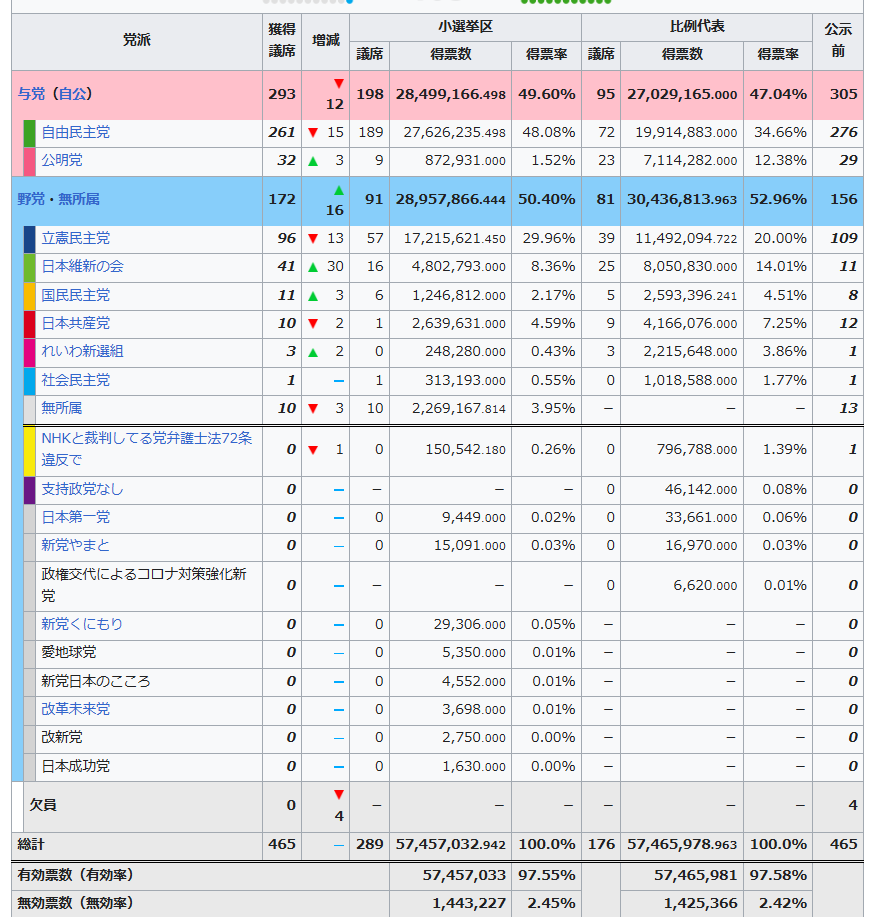Open the 無所属 link
Screen dimensions: 888x917
click(61, 408)
